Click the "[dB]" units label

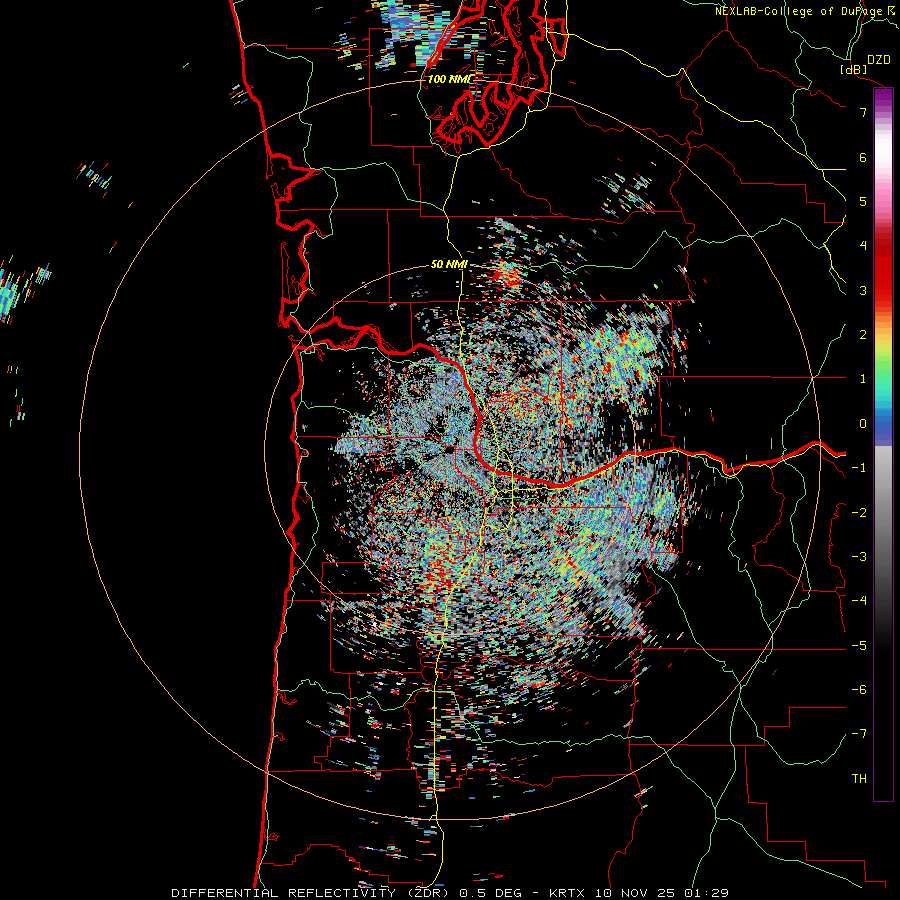[x=853, y=69]
